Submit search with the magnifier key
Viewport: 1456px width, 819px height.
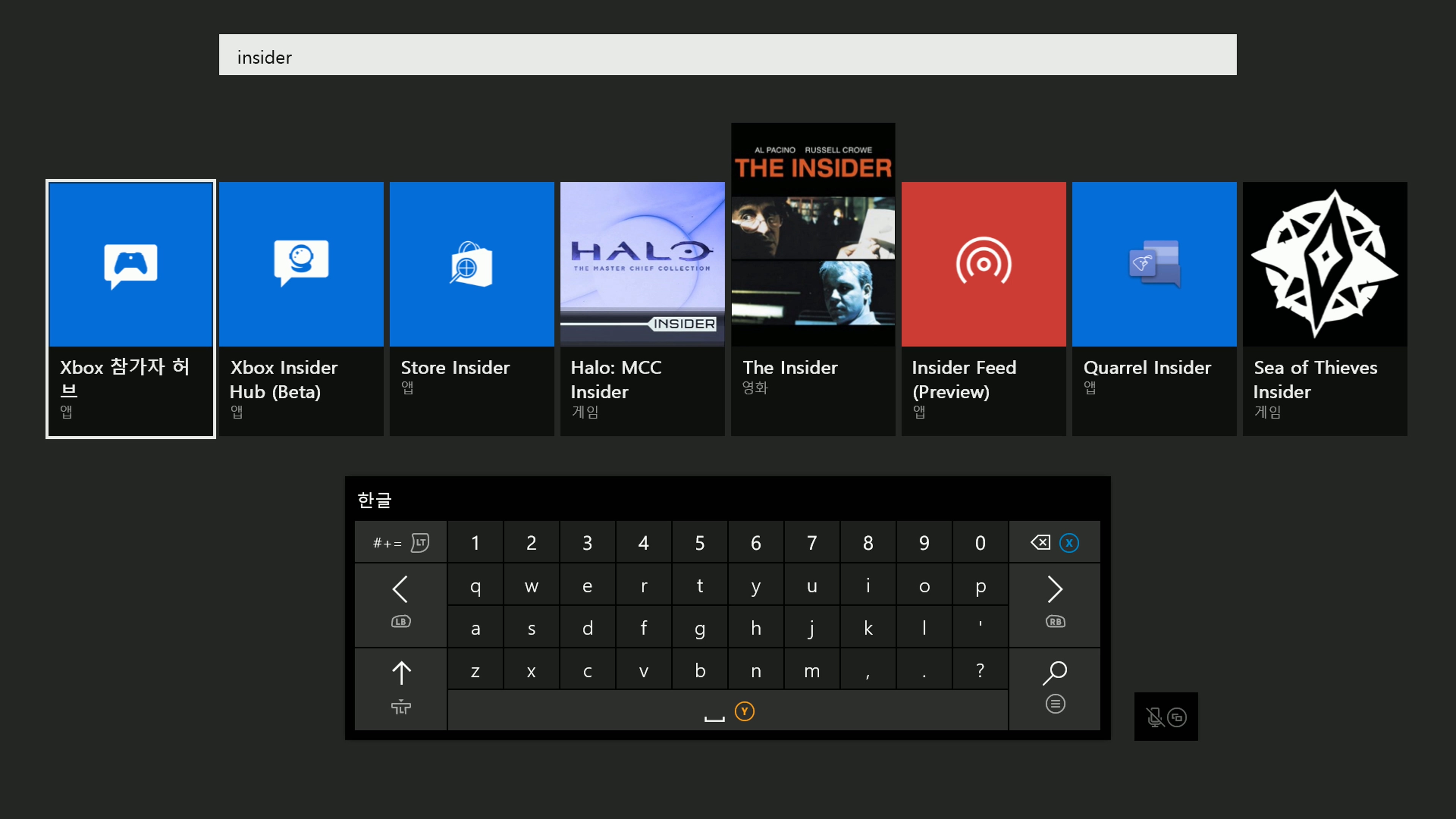point(1055,690)
